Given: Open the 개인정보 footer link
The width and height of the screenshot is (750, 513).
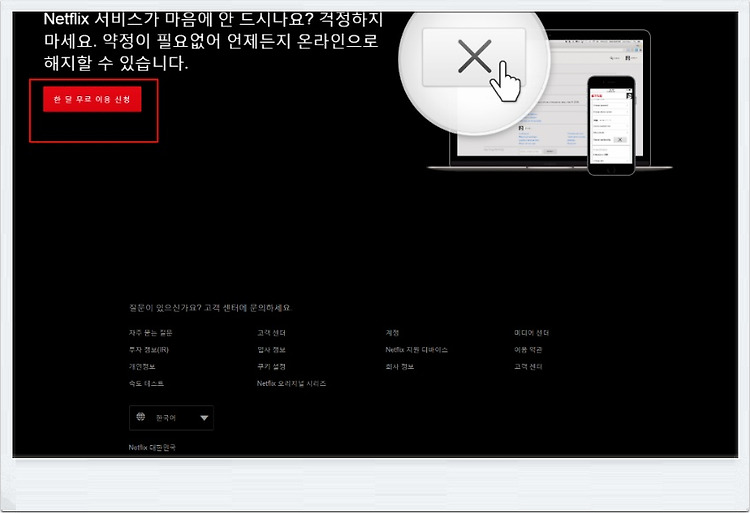Looking at the screenshot, I should [142, 367].
